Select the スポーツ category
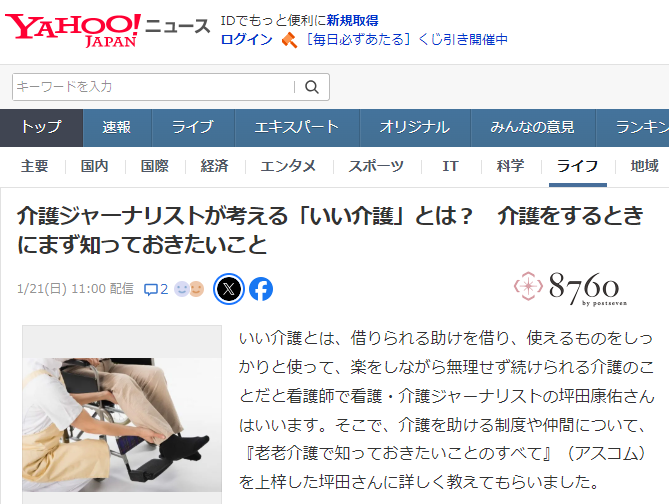The width and height of the screenshot is (669, 504). (376, 166)
